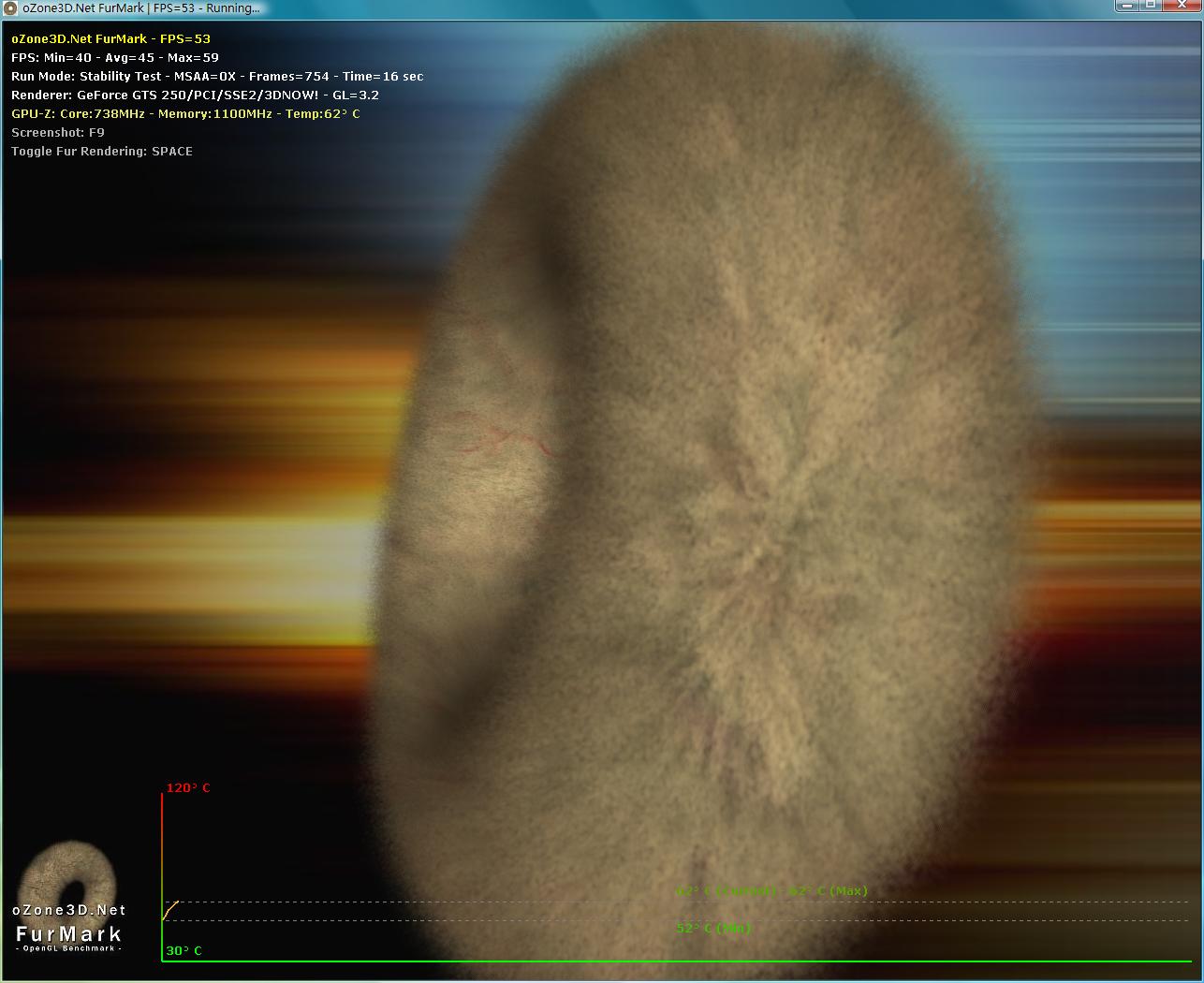Viewport: 1204px width, 983px height.
Task: Minimize the FurMark window
Action: coord(1128,6)
